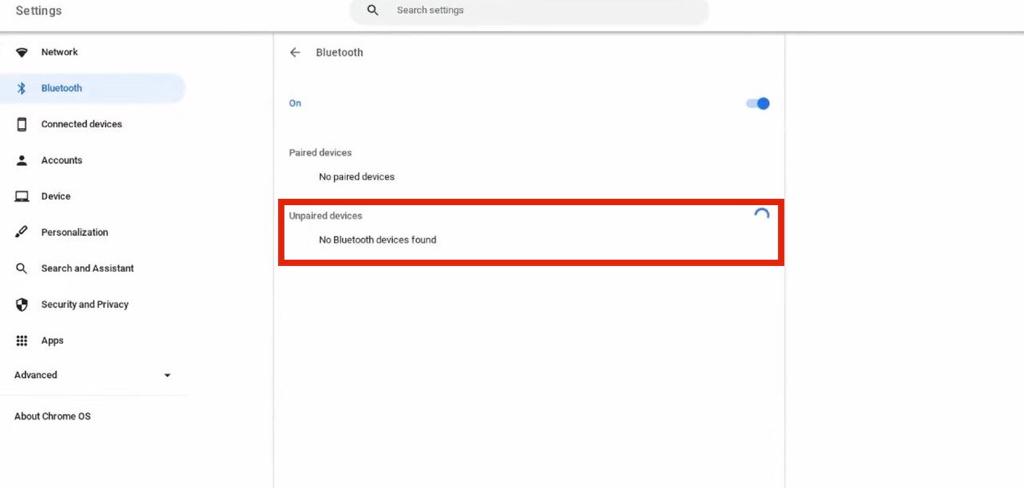This screenshot has width=1024, height=488.
Task: Open the Apps settings section
Action: [52, 340]
